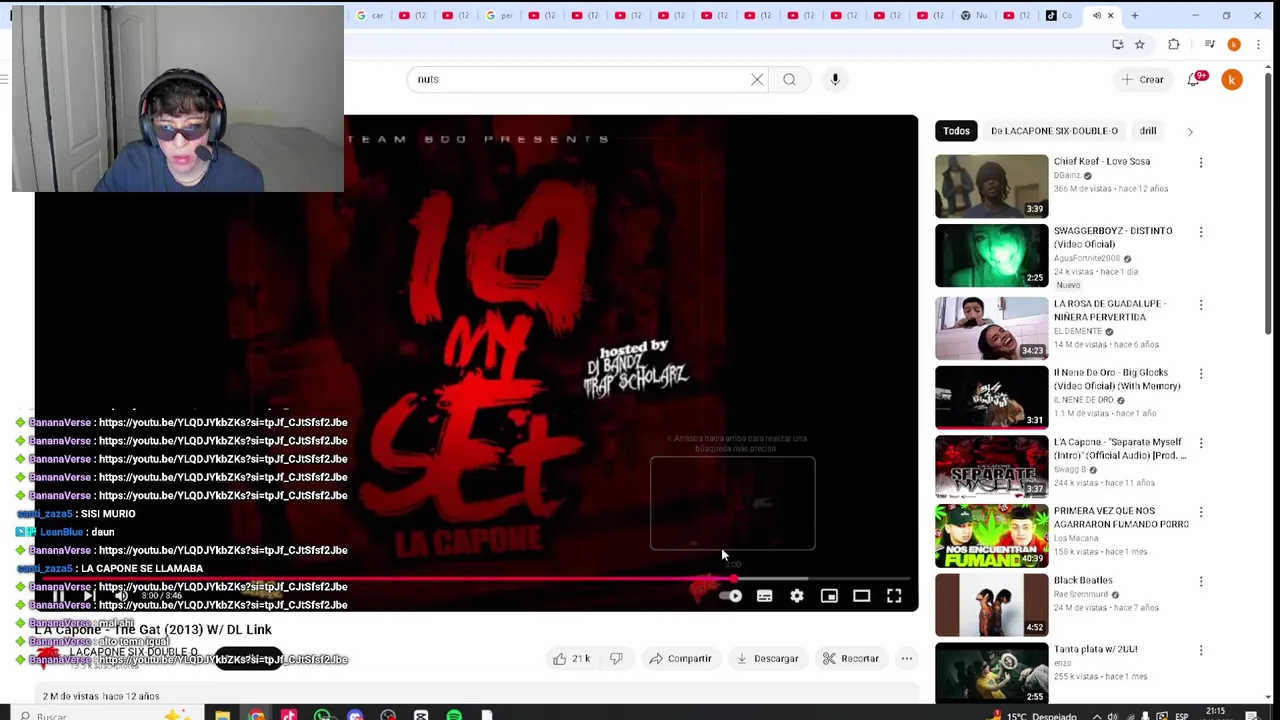Select the De LACAPONE SIX-DOUBLE-O chip

(x=1054, y=131)
